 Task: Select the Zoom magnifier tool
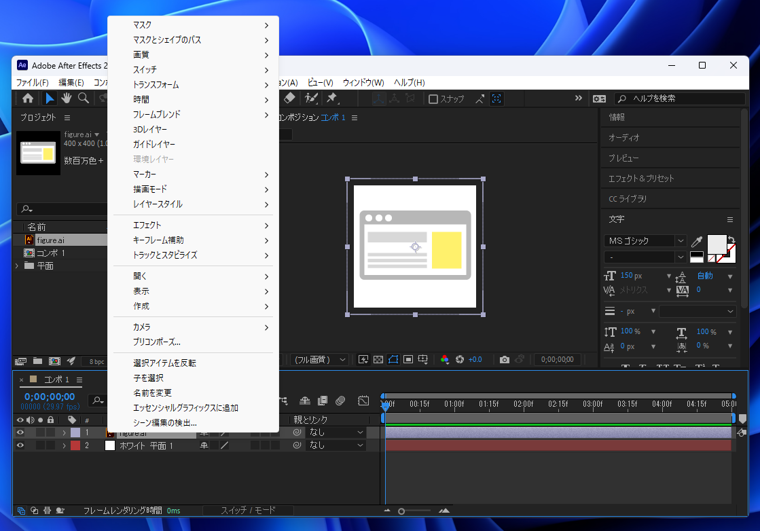83,98
